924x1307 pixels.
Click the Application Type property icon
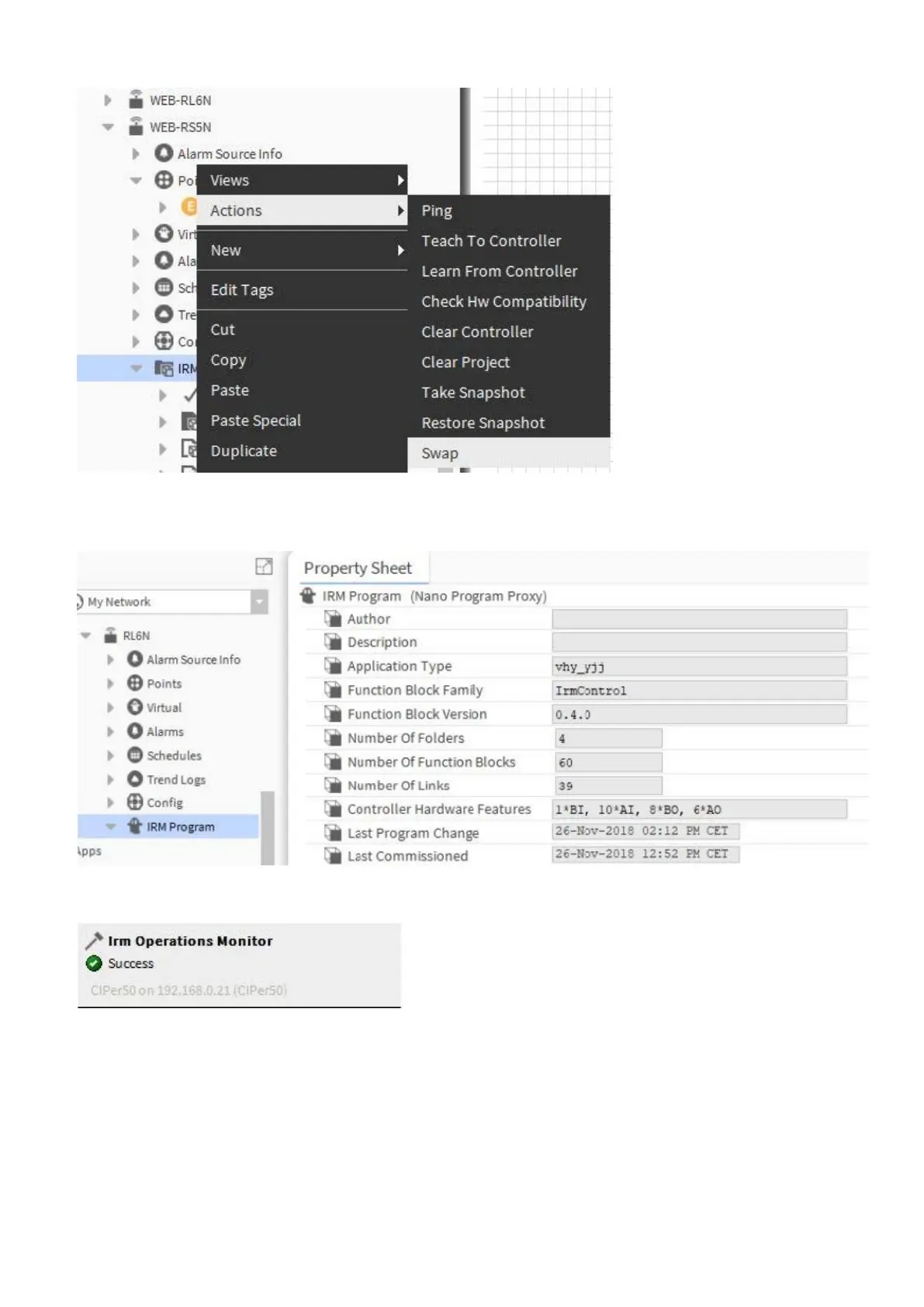(x=333, y=666)
